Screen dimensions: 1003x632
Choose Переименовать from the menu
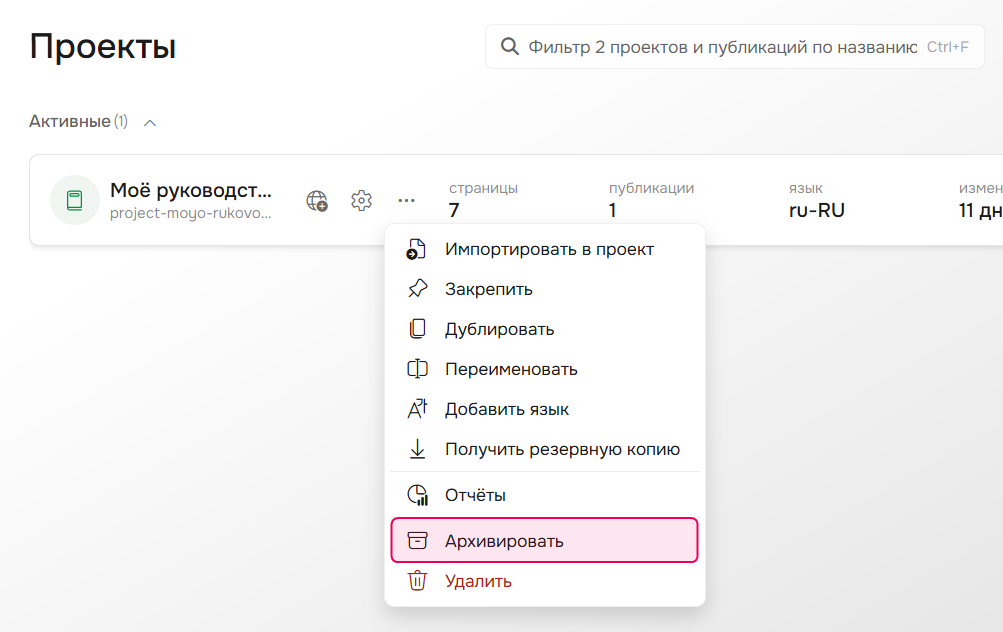click(510, 368)
